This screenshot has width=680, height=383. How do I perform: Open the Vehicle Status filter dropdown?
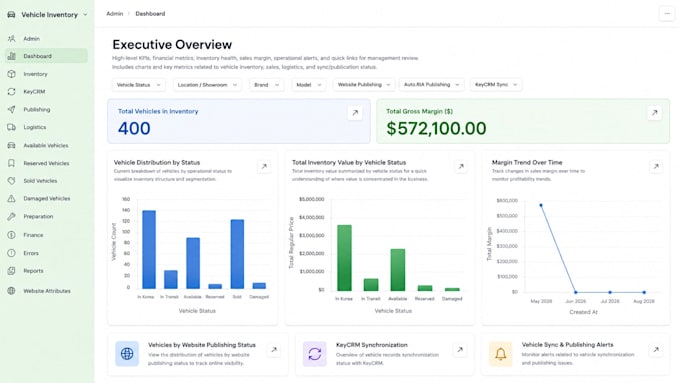click(138, 85)
